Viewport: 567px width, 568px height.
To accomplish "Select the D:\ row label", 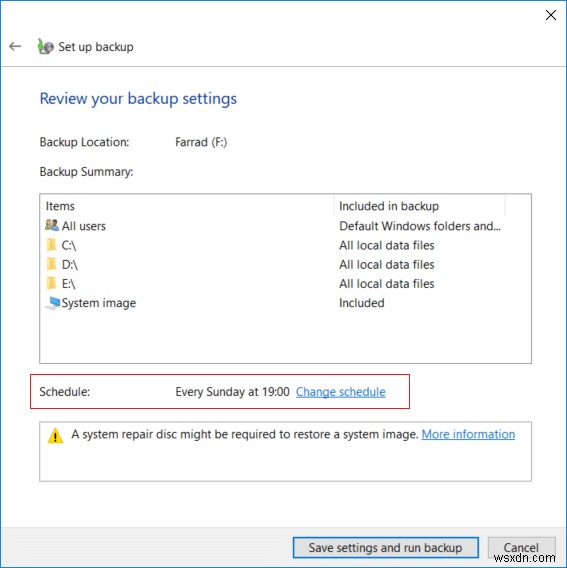I will (70, 265).
